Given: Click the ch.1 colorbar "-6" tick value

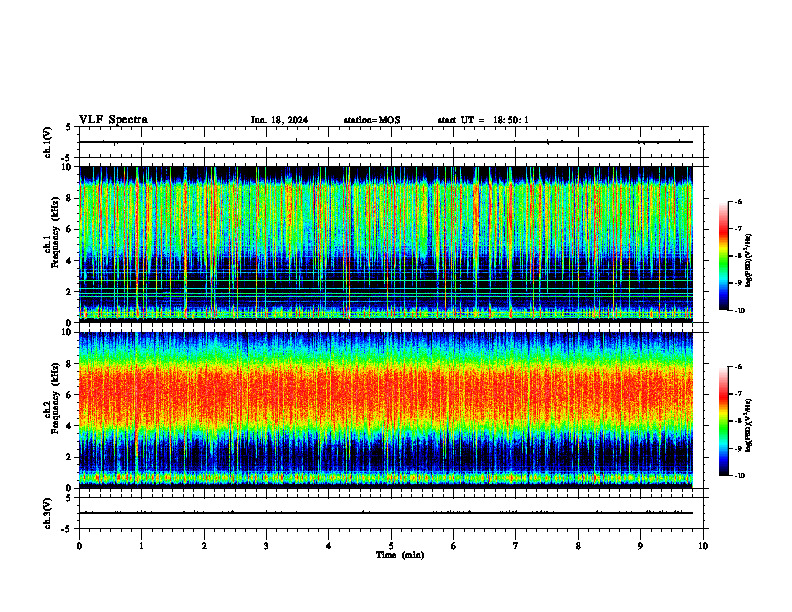Looking at the screenshot, I should point(738,202).
